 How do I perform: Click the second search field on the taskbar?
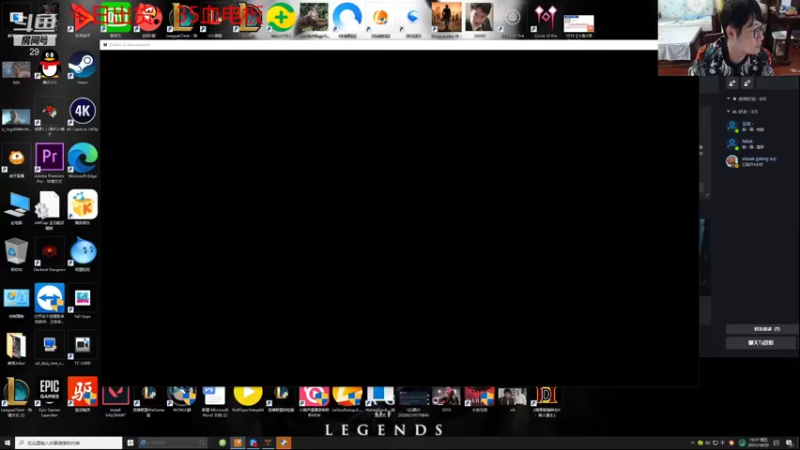(x=173, y=443)
